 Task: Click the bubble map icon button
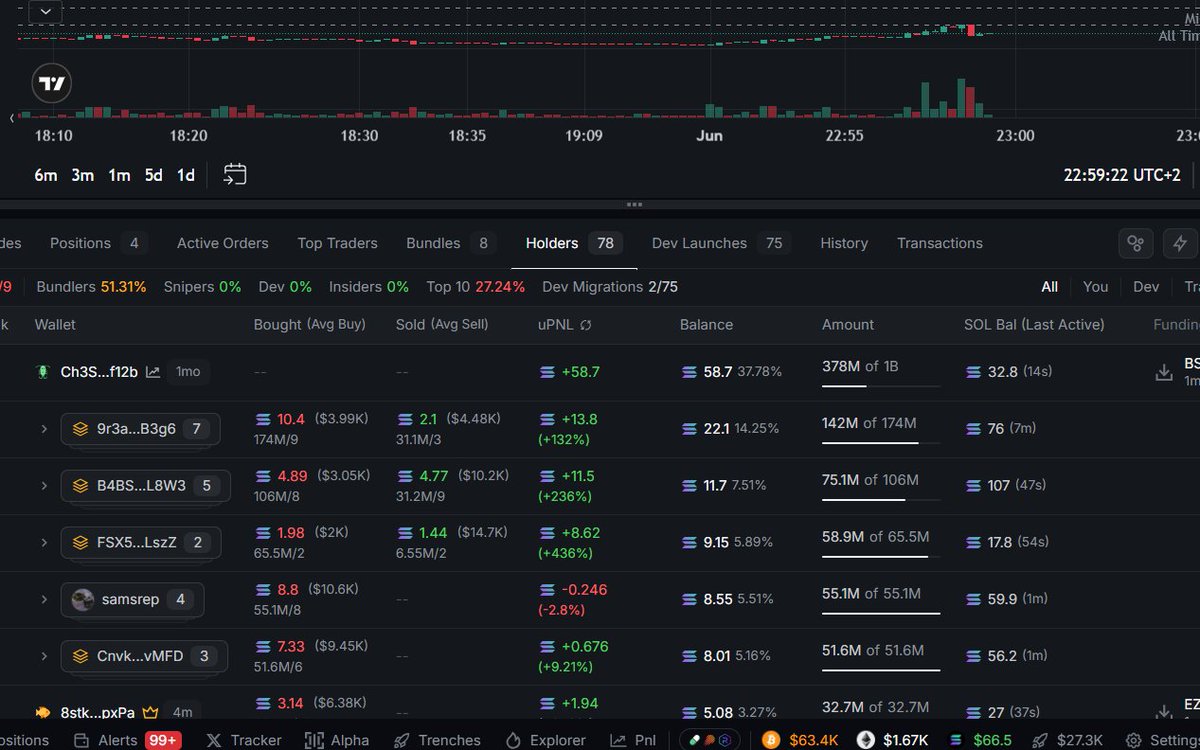pos(1135,243)
